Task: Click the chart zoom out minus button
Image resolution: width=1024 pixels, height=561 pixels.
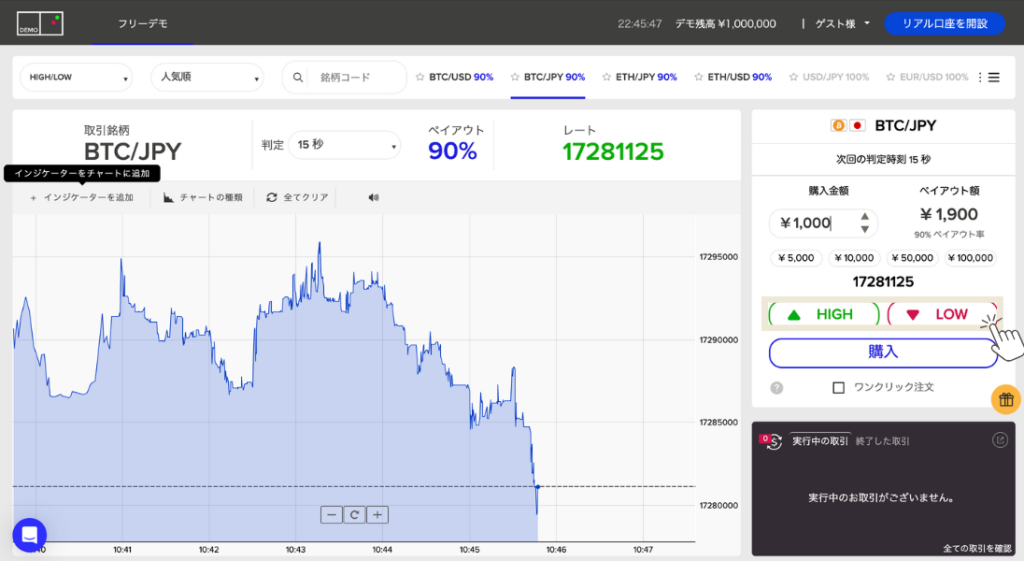Action: (x=331, y=515)
